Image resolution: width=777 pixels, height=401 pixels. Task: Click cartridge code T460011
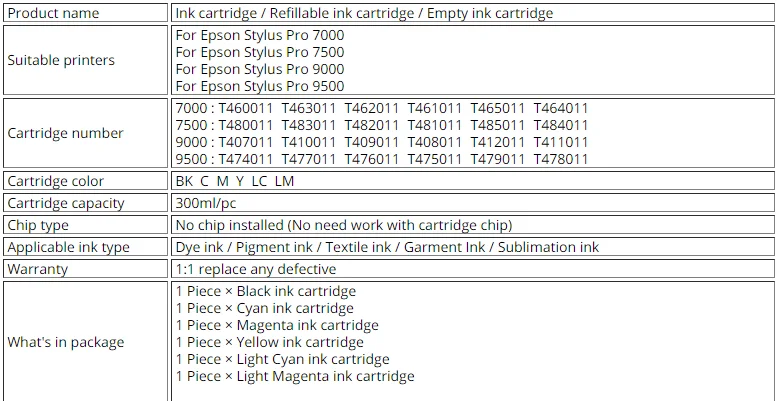[244, 108]
